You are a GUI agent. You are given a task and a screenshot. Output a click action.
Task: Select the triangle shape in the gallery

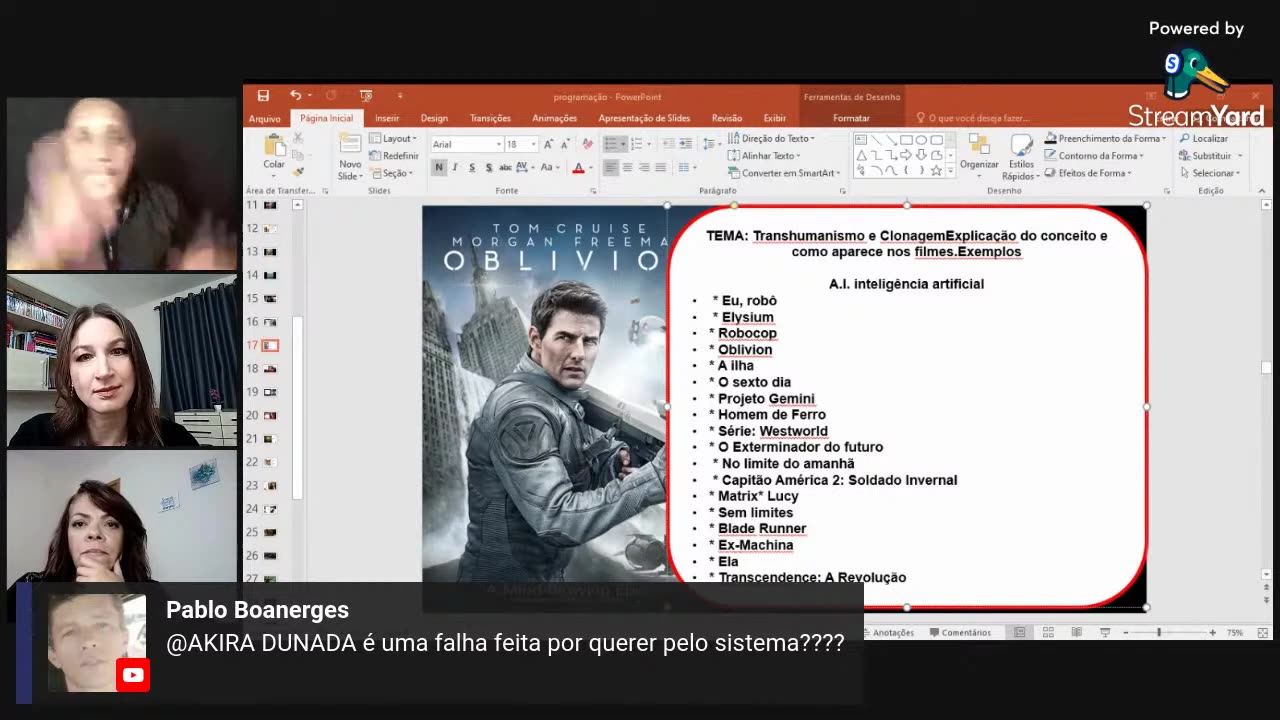tap(861, 155)
